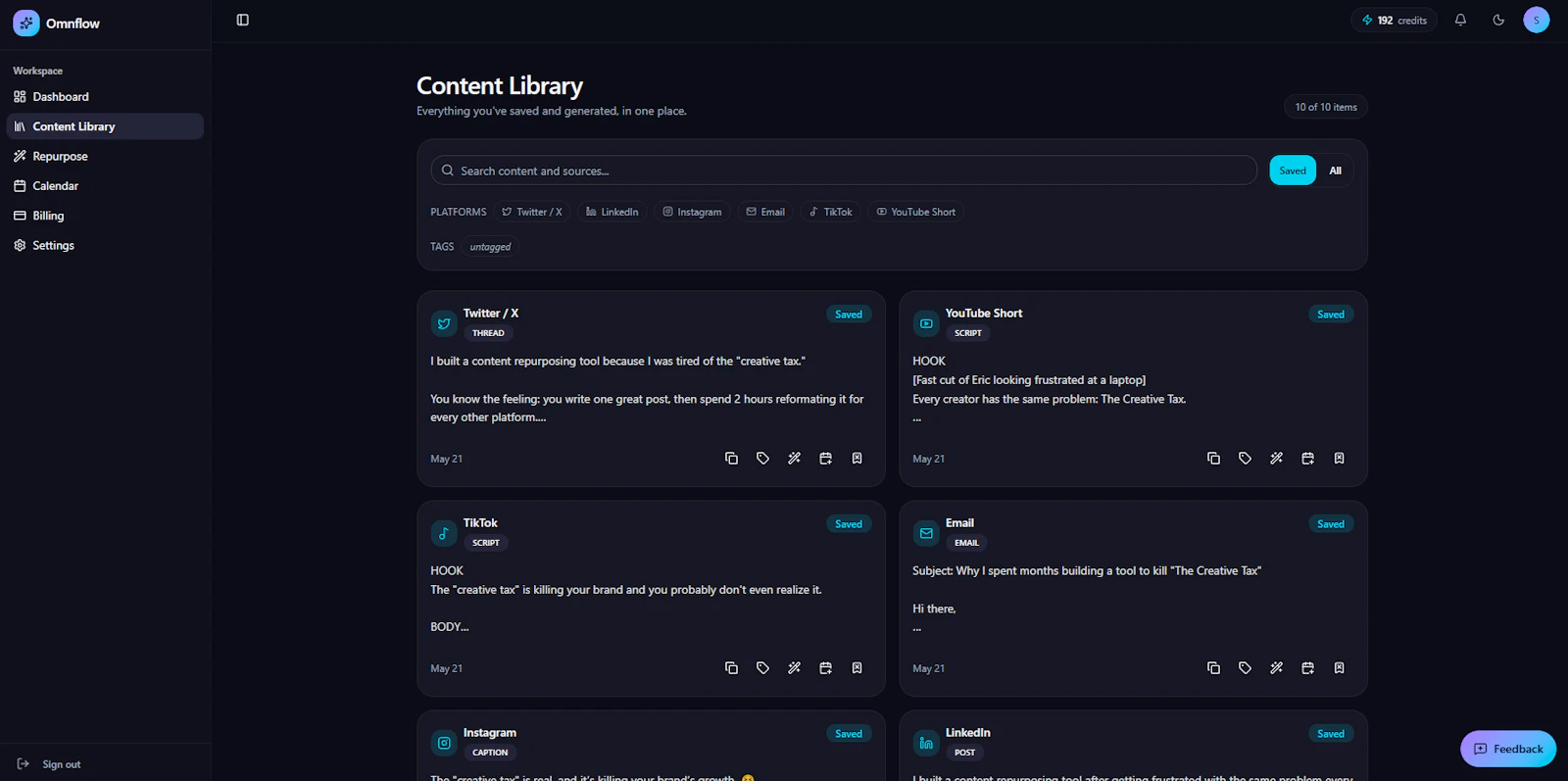Toggle dark mode moon icon
Image resolution: width=1568 pixels, height=781 pixels.
pos(1498,20)
